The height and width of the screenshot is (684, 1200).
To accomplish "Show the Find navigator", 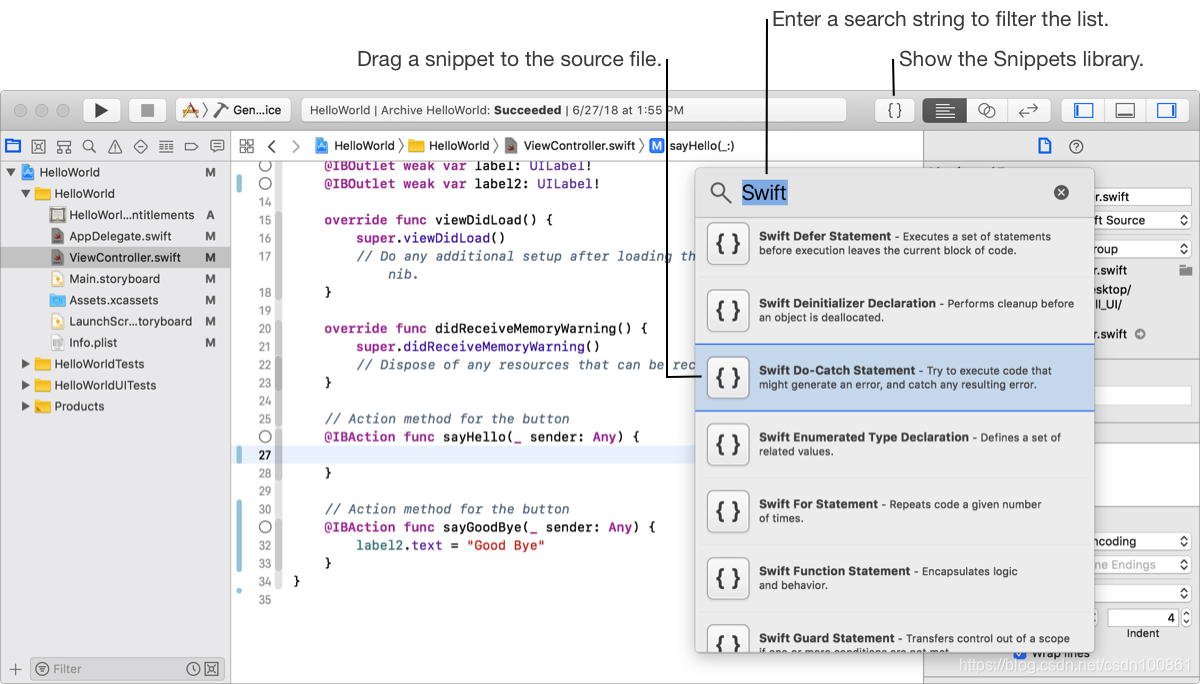I will click(89, 146).
